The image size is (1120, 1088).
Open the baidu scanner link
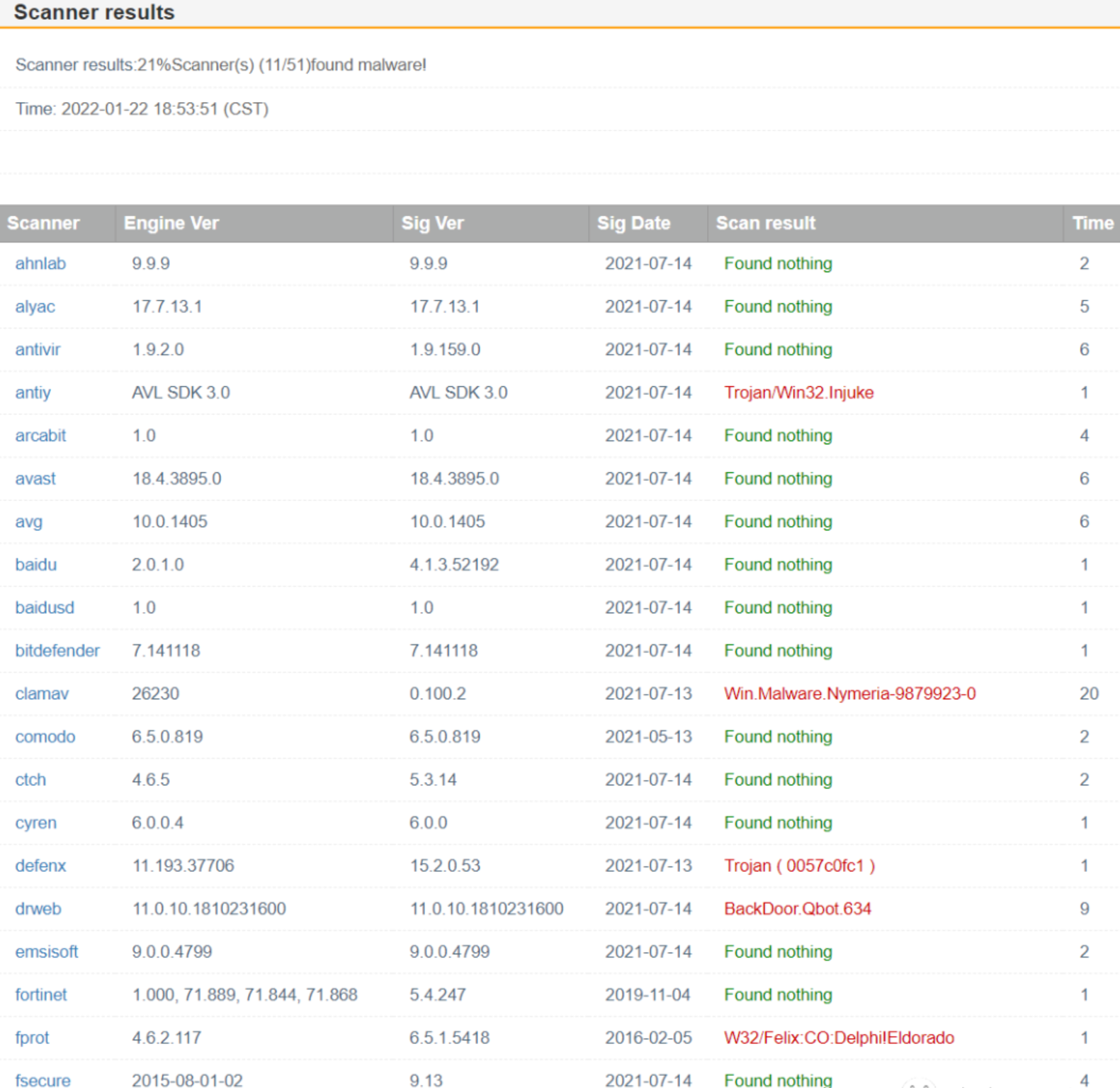point(36,565)
